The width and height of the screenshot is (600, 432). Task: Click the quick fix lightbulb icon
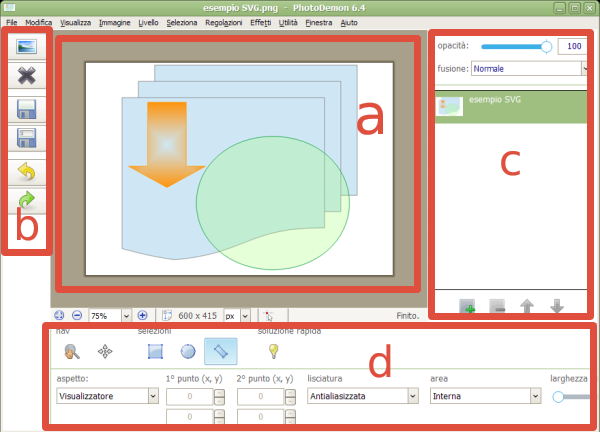click(x=272, y=351)
